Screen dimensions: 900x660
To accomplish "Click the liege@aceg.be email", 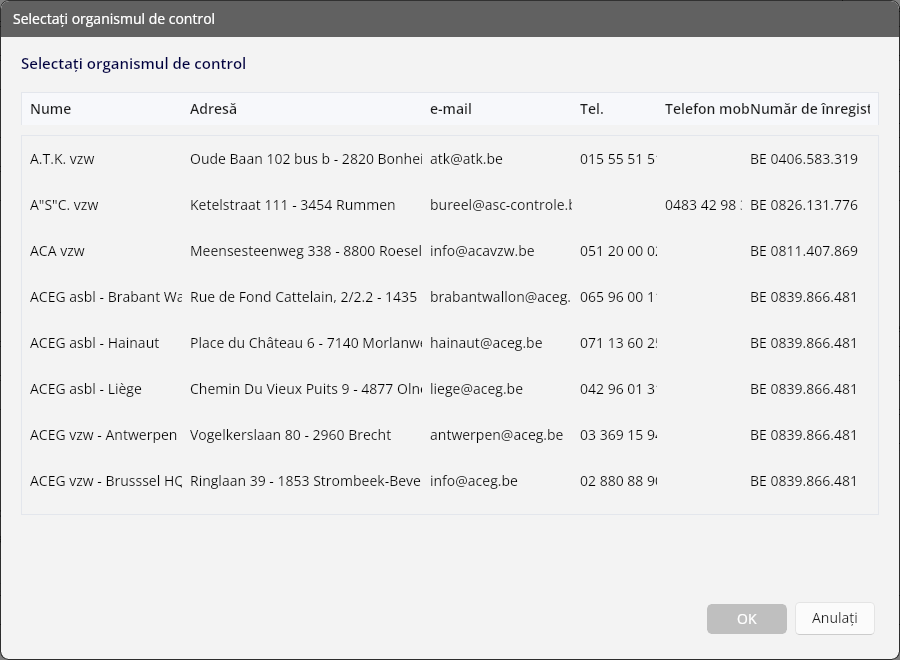I will tap(476, 389).
